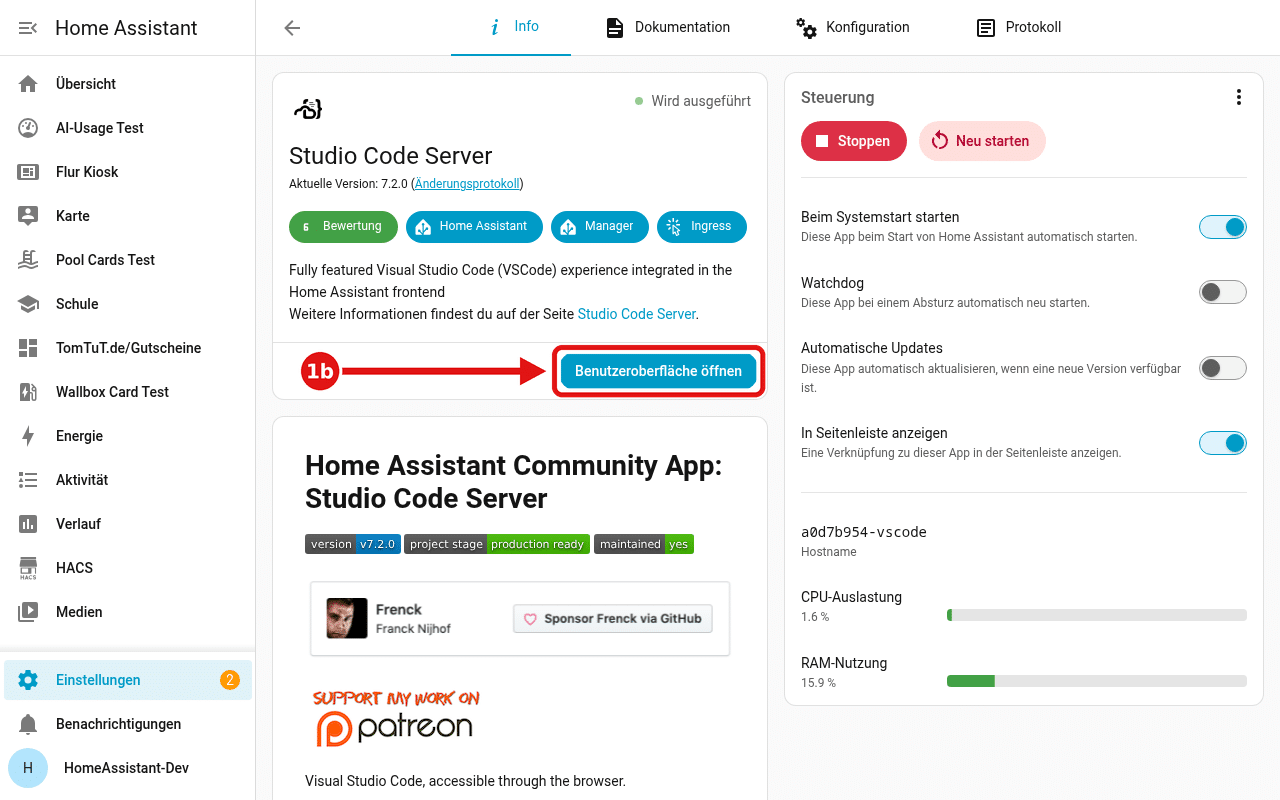Image resolution: width=1280 pixels, height=800 pixels.
Task: Click the Bewertung rating chip
Action: coord(343,227)
